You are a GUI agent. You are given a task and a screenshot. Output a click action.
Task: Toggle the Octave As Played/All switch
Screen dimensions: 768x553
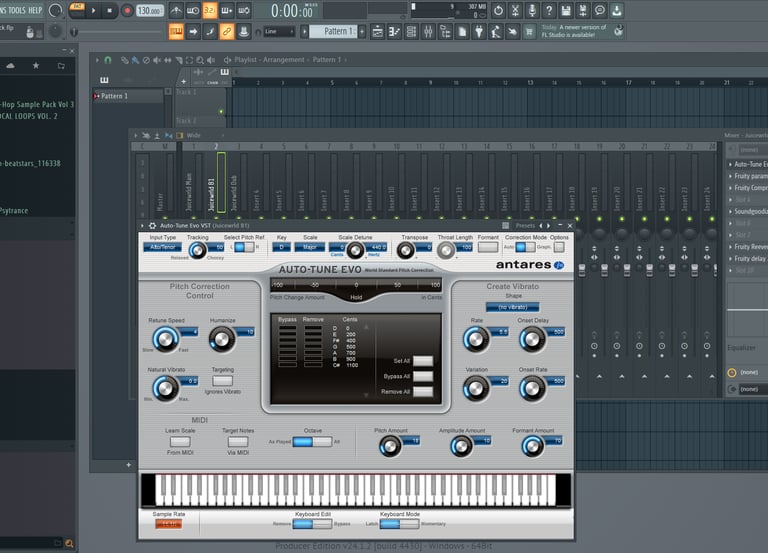pyautogui.click(x=312, y=442)
